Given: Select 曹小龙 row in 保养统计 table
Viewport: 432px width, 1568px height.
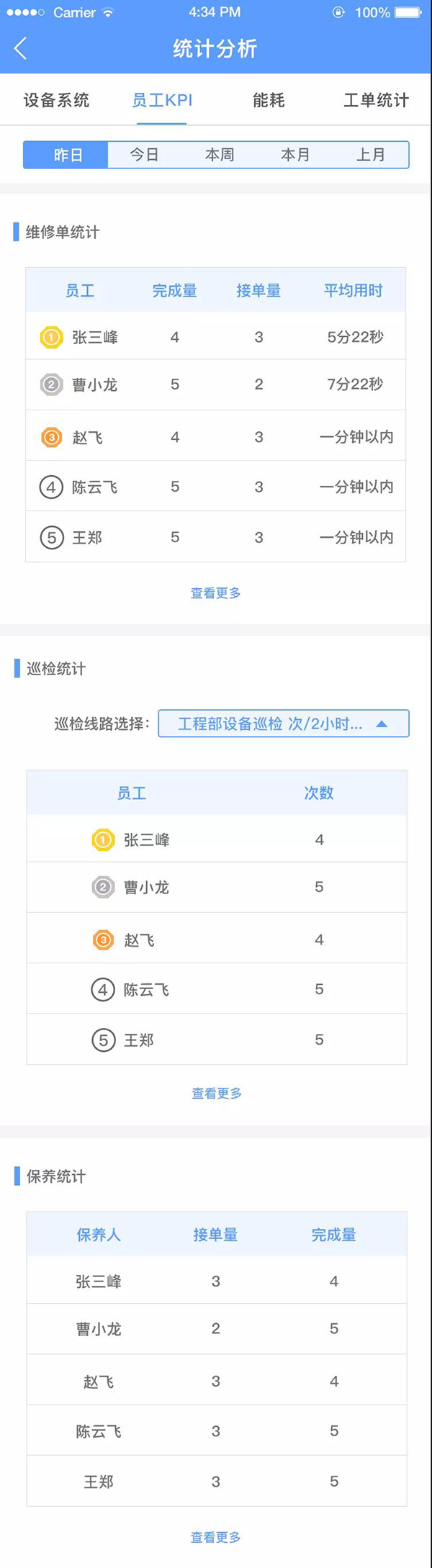Looking at the screenshot, I should tap(217, 1329).
